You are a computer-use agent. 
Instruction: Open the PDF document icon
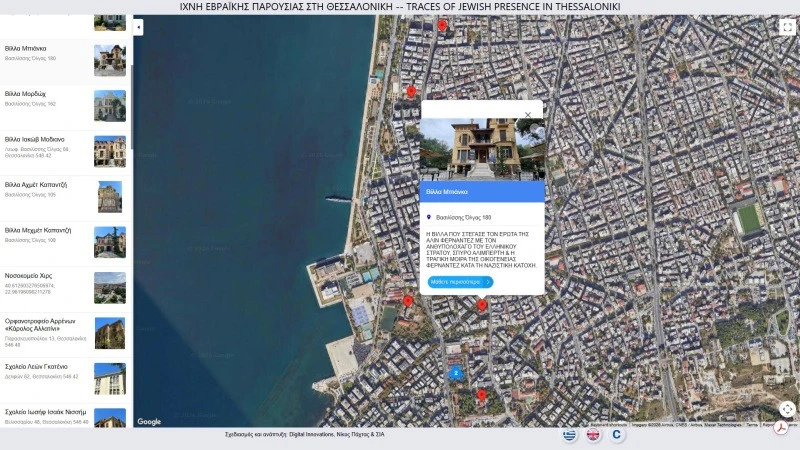[x=781, y=428]
